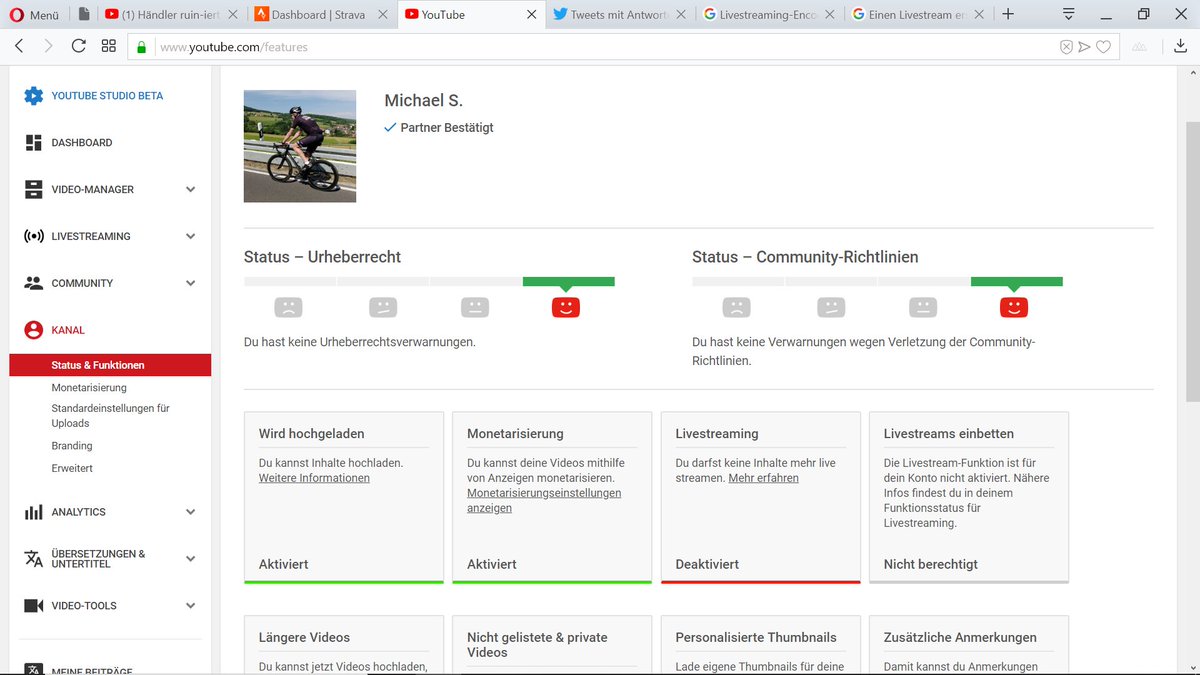The height and width of the screenshot is (675, 1200).
Task: Click the Übersetzungen translate icon
Action: (x=33, y=559)
